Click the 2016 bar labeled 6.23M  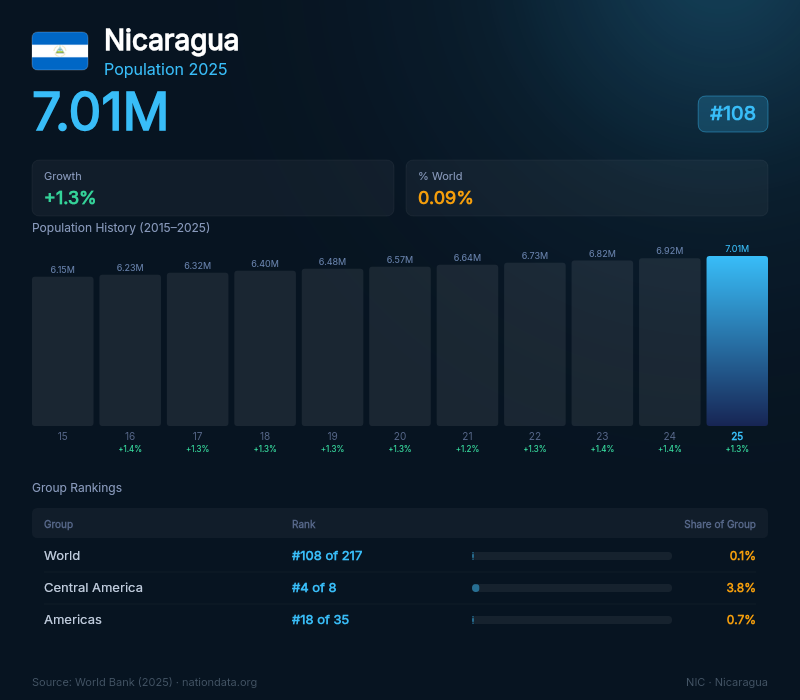click(130, 350)
